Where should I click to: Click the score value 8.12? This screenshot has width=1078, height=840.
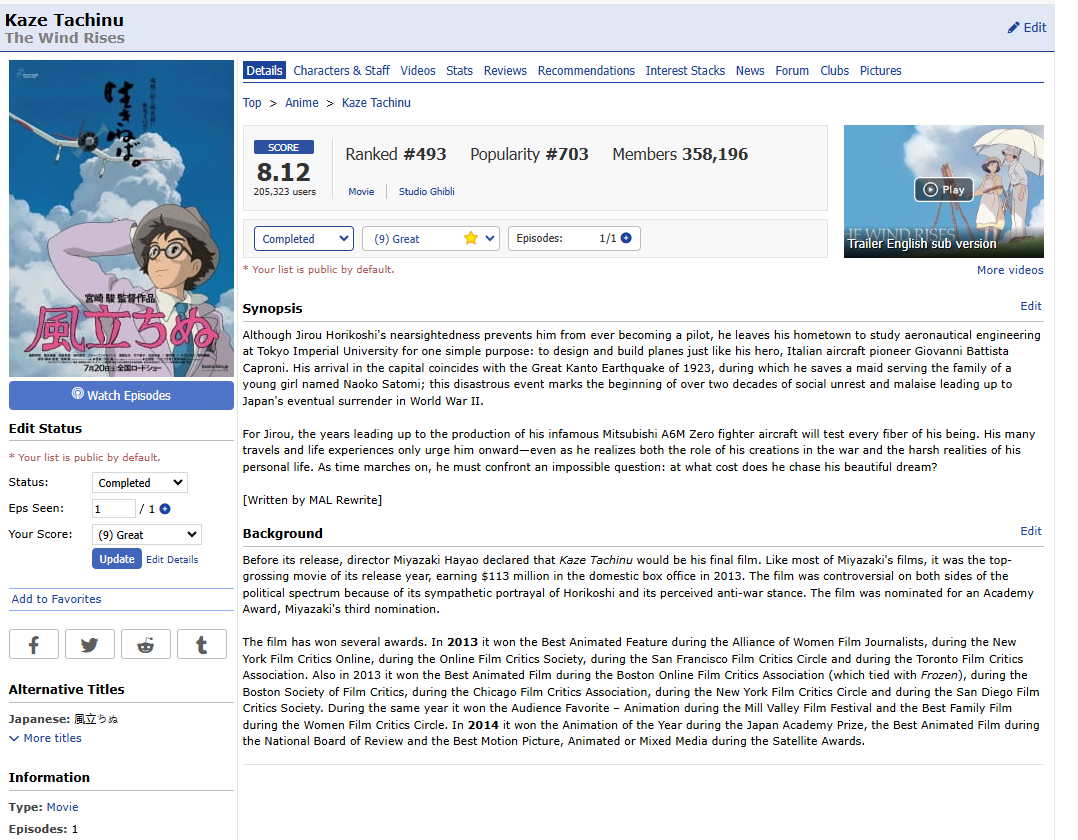pyautogui.click(x=283, y=172)
